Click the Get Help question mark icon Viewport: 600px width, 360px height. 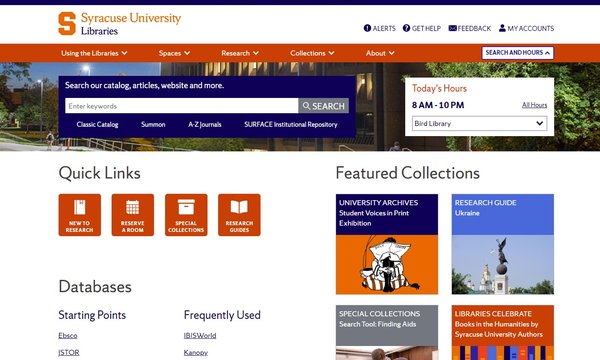[x=406, y=28]
